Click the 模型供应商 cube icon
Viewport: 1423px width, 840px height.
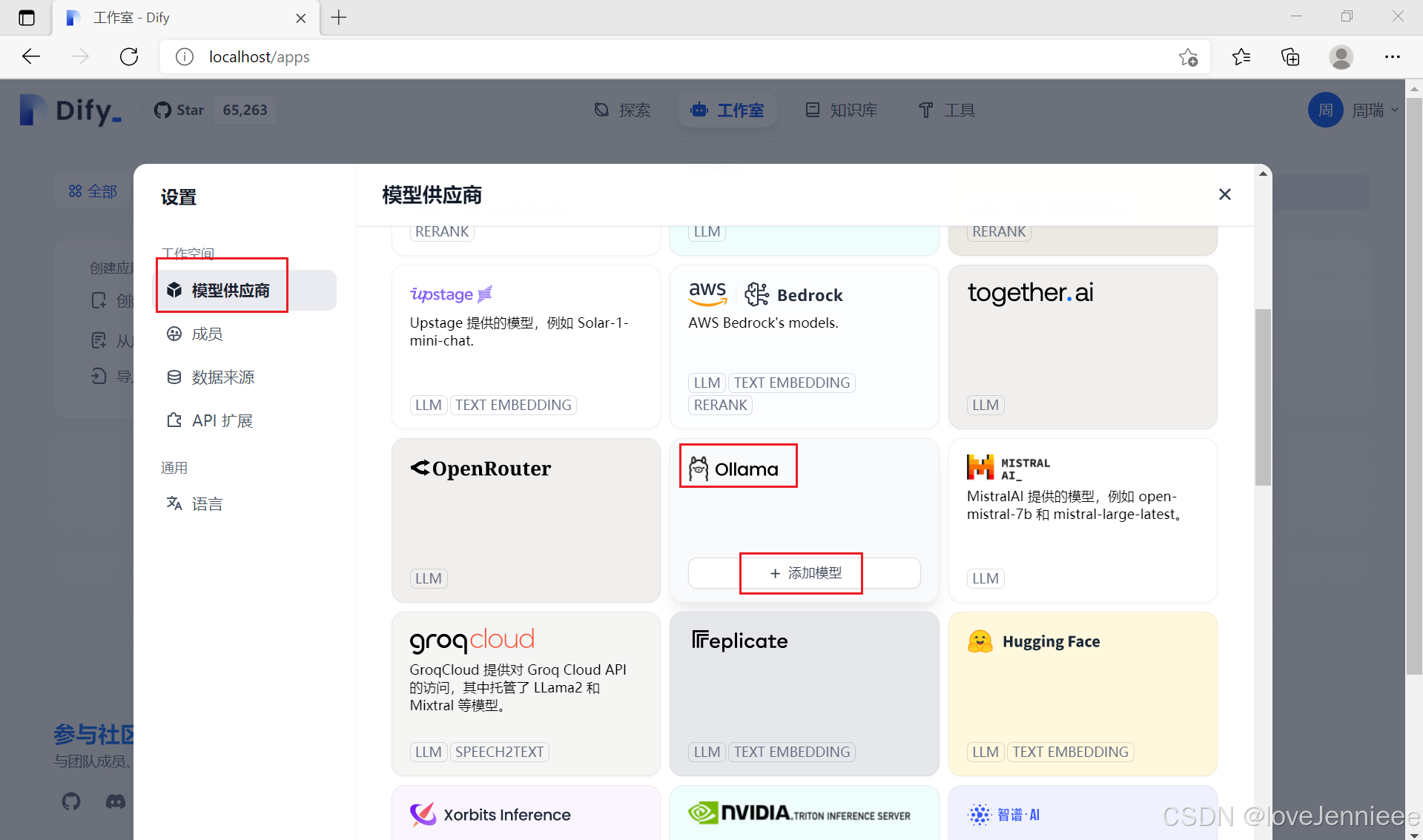tap(174, 290)
